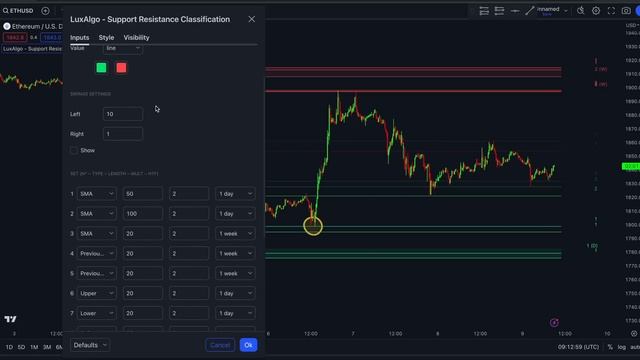Switch to the Style tab

click(x=106, y=38)
